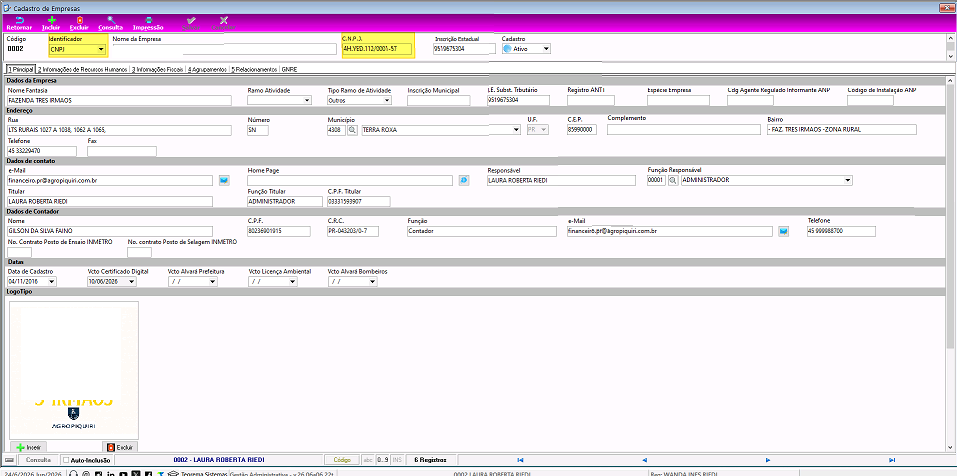The image size is (957, 476).
Task: Open the Informações Fiscais tab
Action: tap(157, 70)
